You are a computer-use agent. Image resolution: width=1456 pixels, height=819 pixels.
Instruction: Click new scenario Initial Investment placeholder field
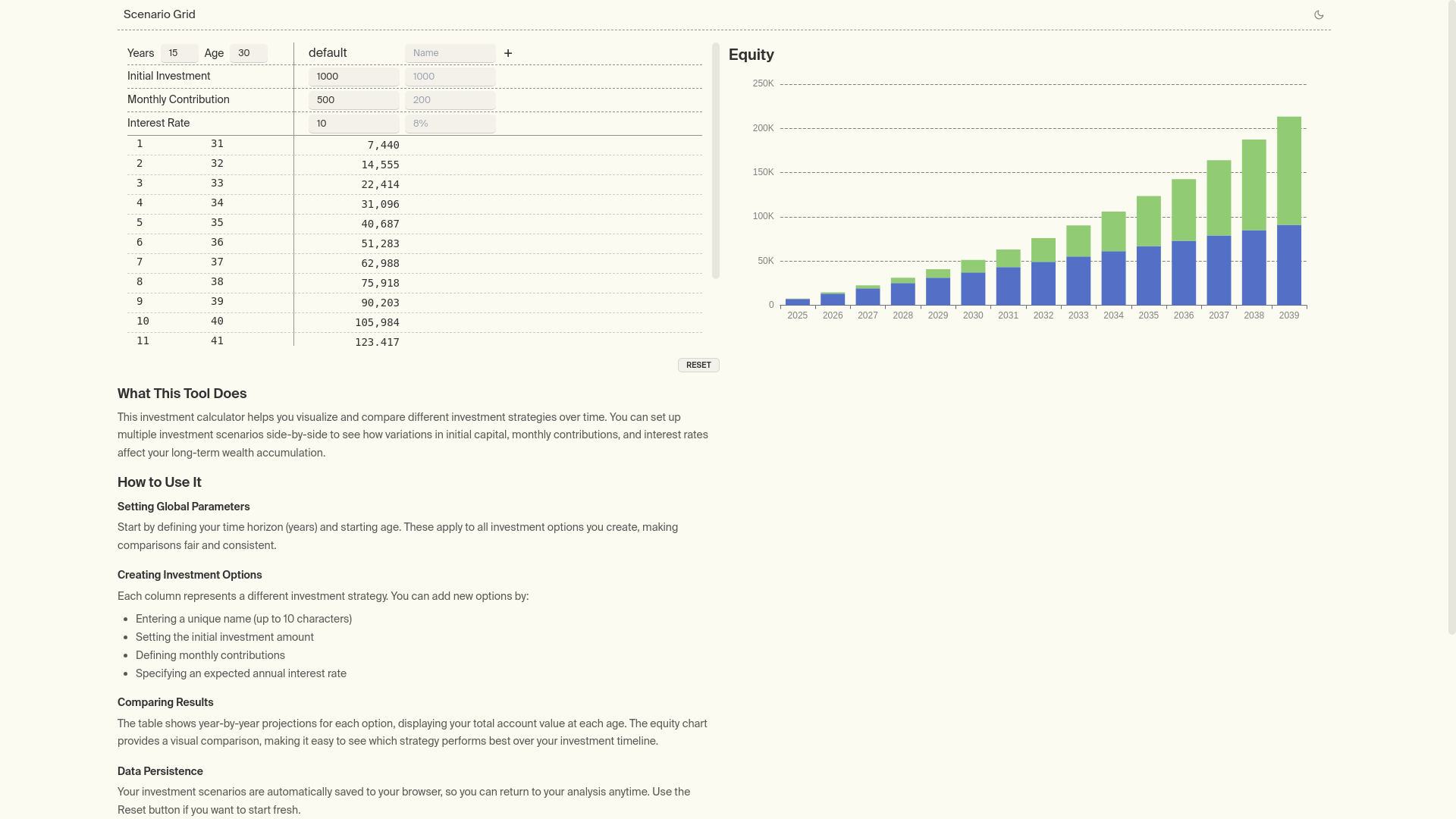(x=450, y=77)
